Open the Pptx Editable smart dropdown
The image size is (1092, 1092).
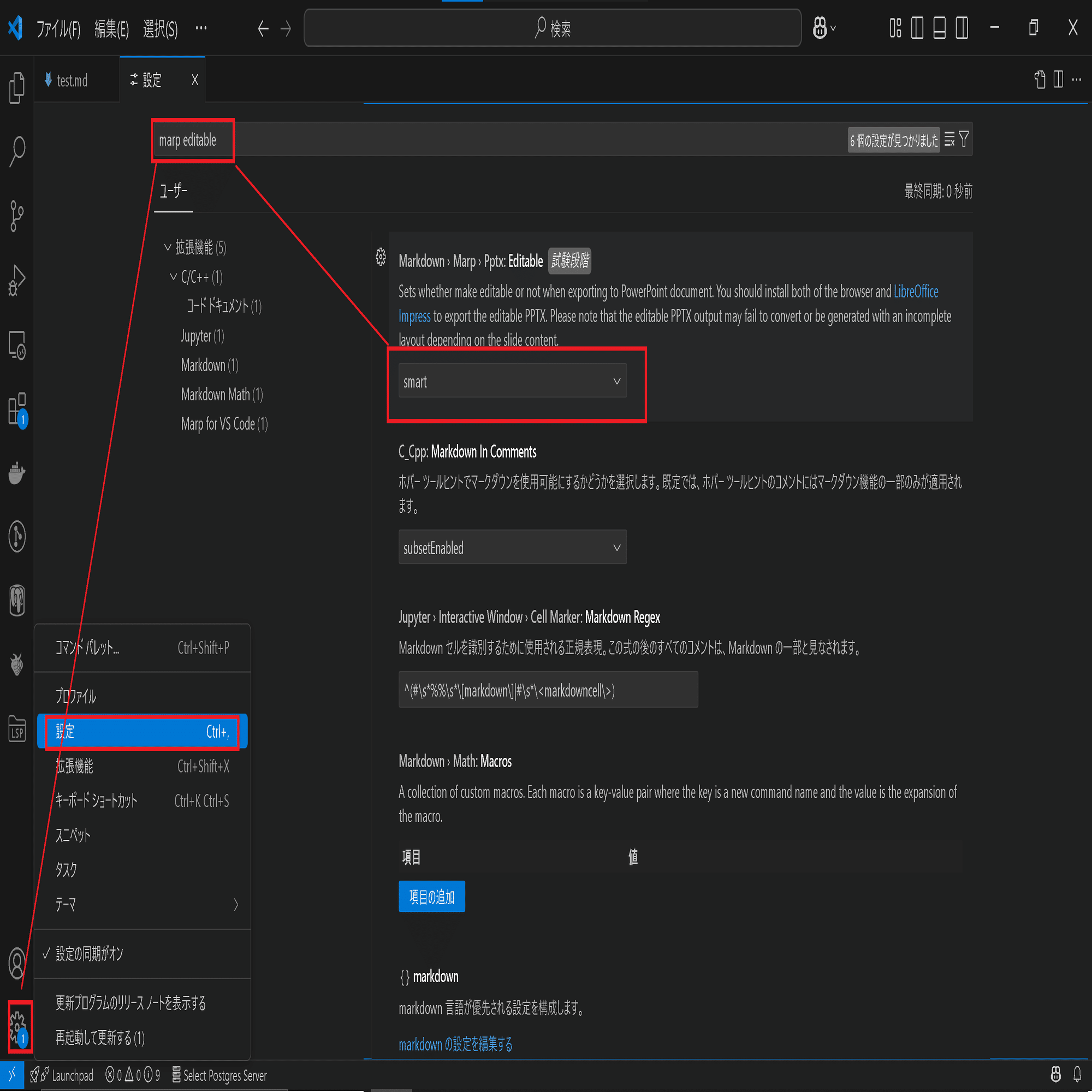click(512, 381)
